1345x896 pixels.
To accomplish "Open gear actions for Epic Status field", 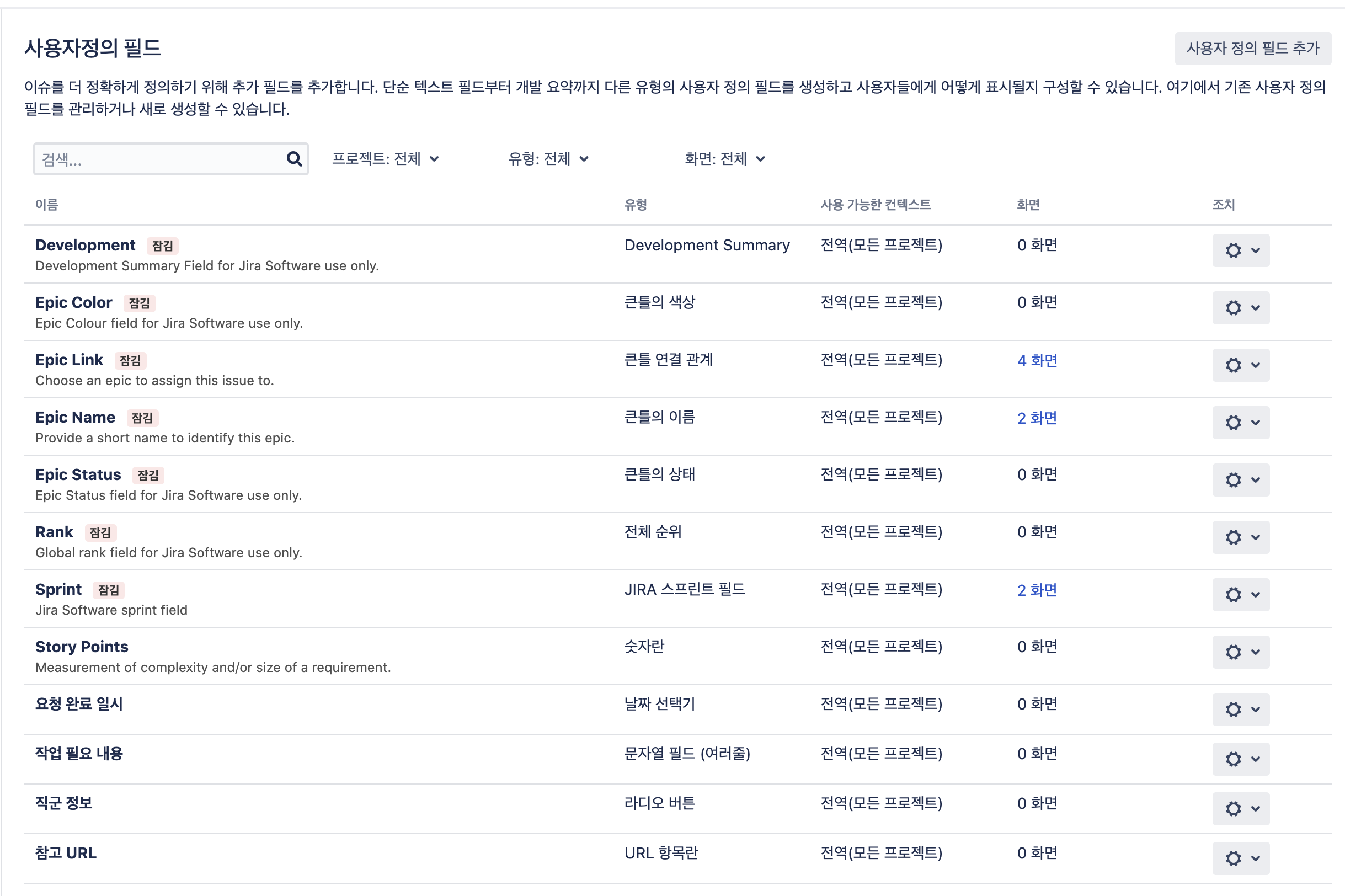I will [1240, 480].
